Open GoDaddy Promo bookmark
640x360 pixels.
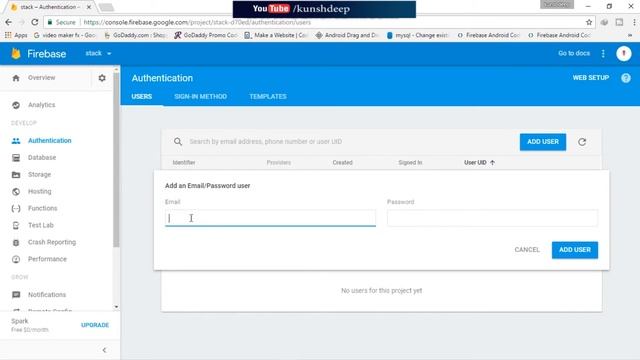pyautogui.click(x=206, y=35)
